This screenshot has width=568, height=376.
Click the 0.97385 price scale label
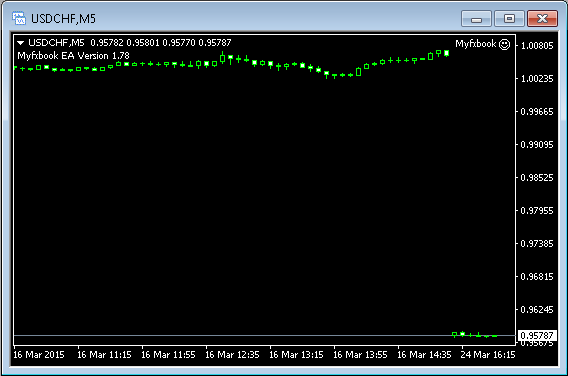tap(537, 243)
